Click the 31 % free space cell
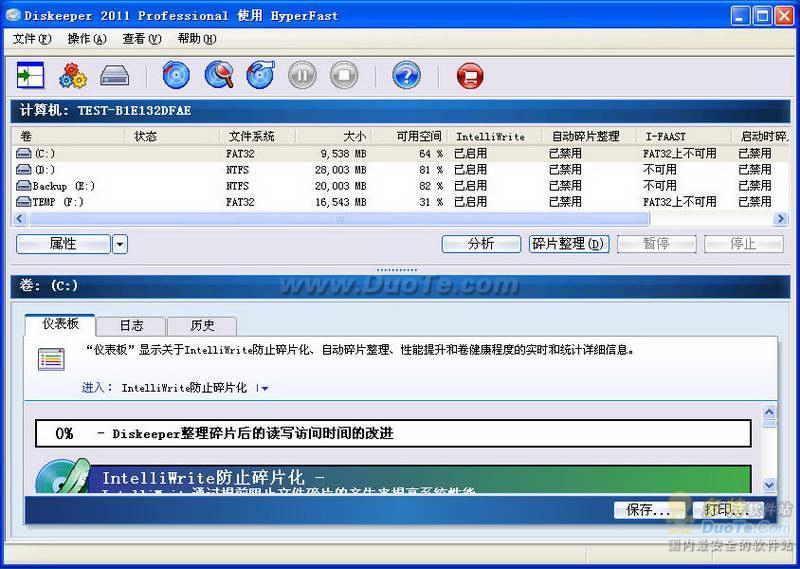Image resolution: width=800 pixels, height=569 pixels. (431, 203)
